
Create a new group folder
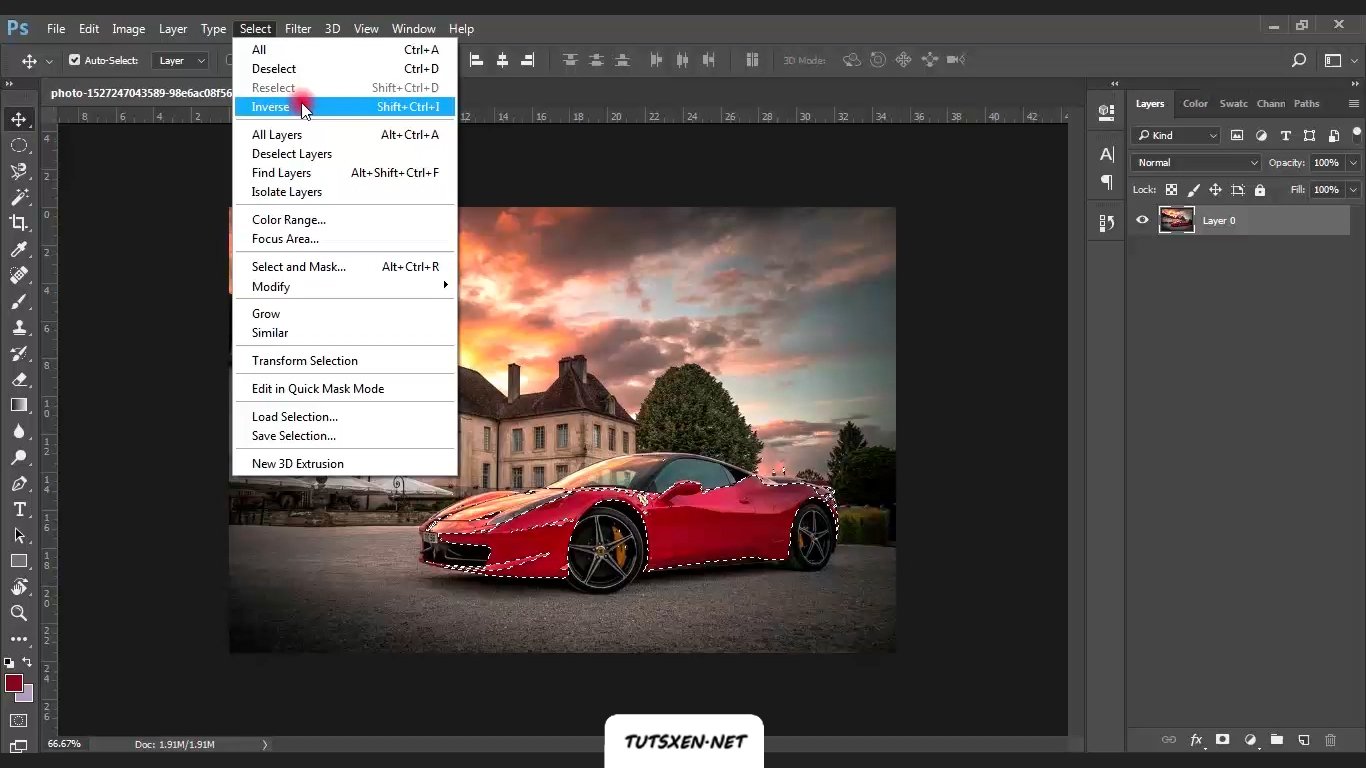pos(1277,740)
